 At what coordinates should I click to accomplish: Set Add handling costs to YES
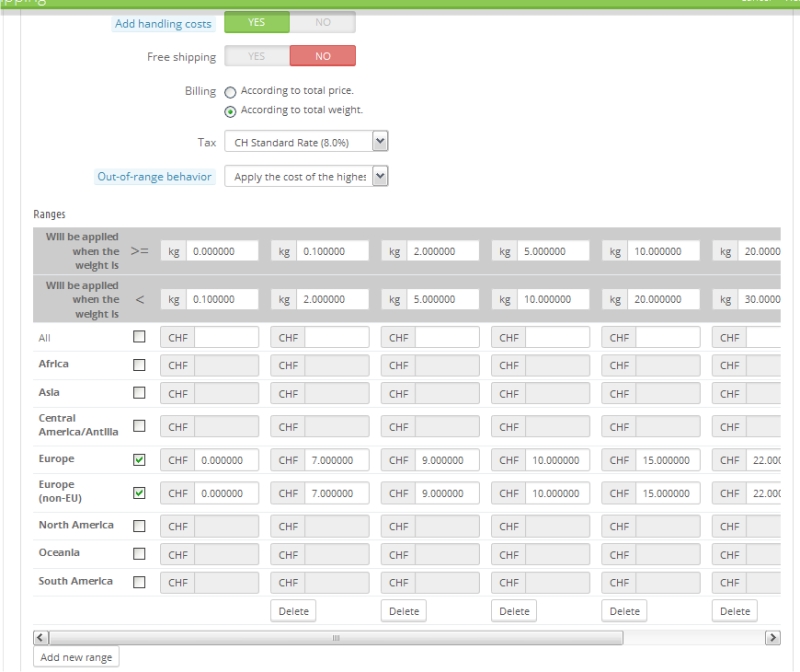coord(257,22)
